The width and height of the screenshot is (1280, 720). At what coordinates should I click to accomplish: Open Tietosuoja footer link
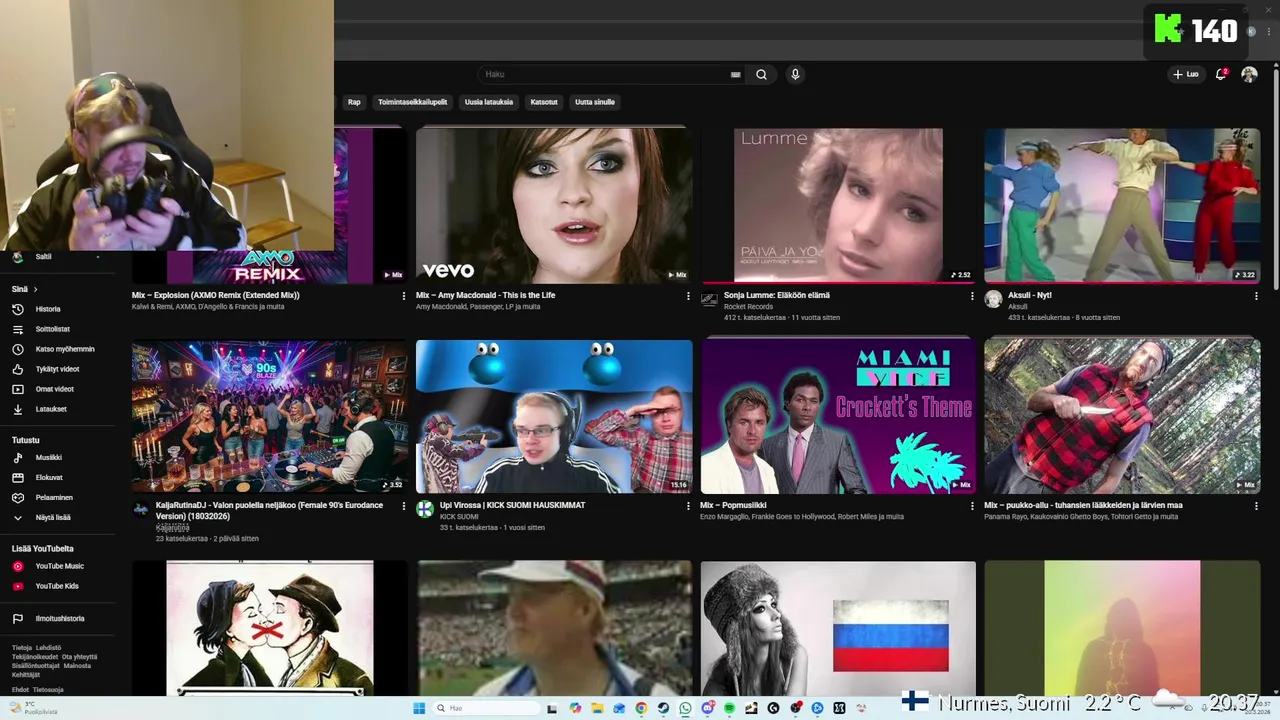coord(48,690)
